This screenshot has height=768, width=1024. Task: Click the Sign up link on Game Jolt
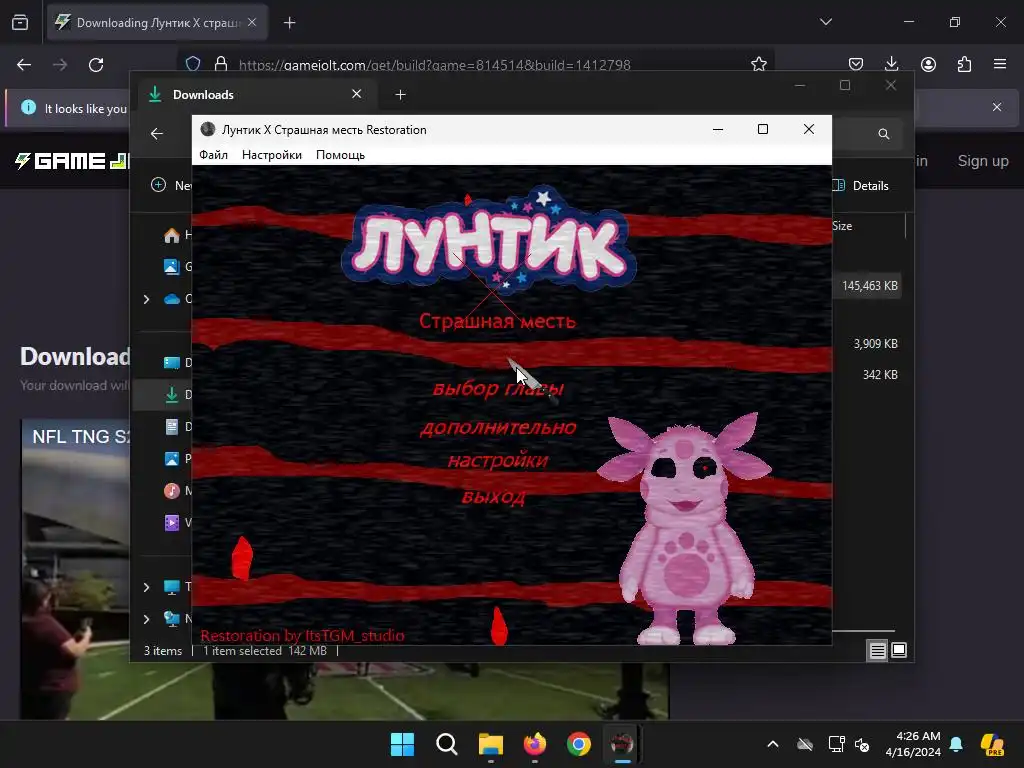(983, 161)
